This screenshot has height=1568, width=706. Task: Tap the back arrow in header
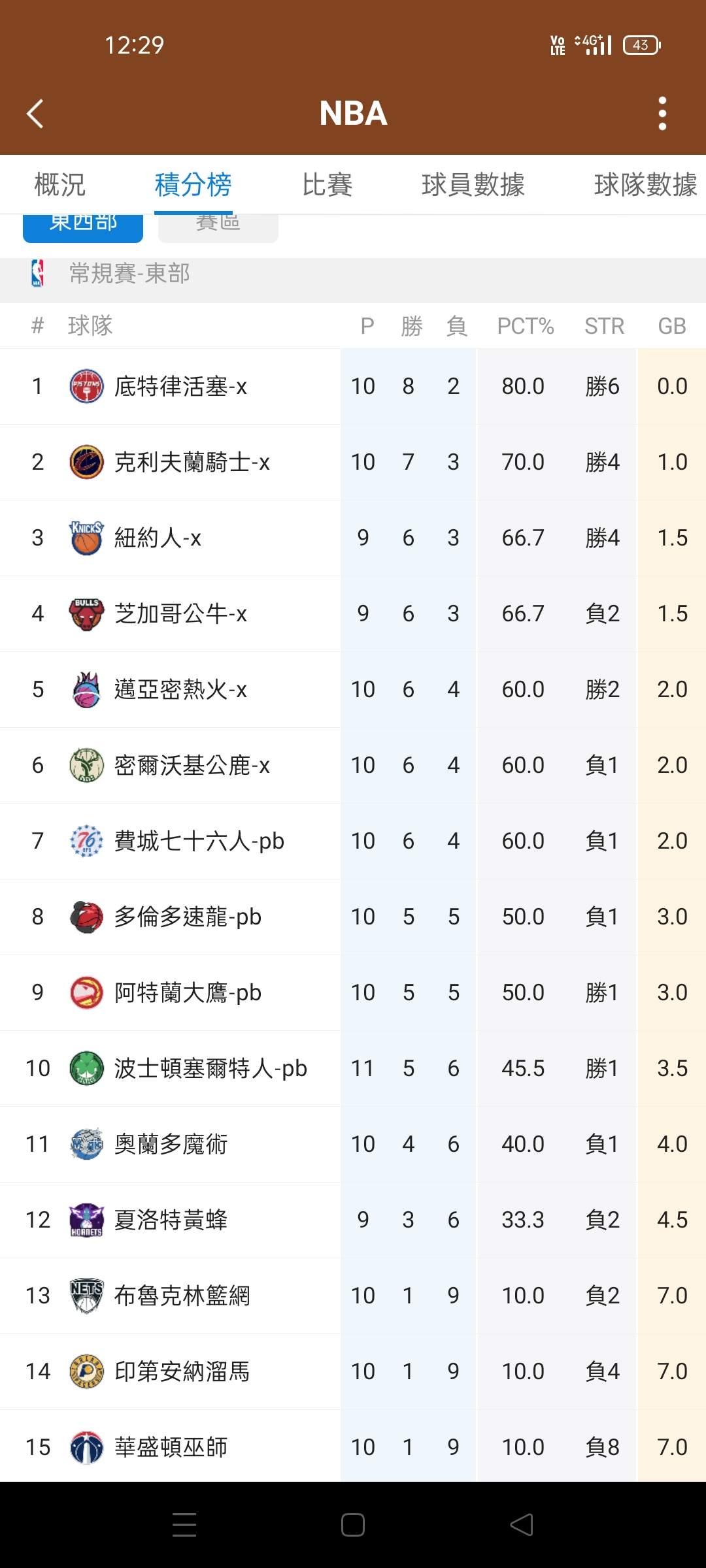[x=35, y=114]
